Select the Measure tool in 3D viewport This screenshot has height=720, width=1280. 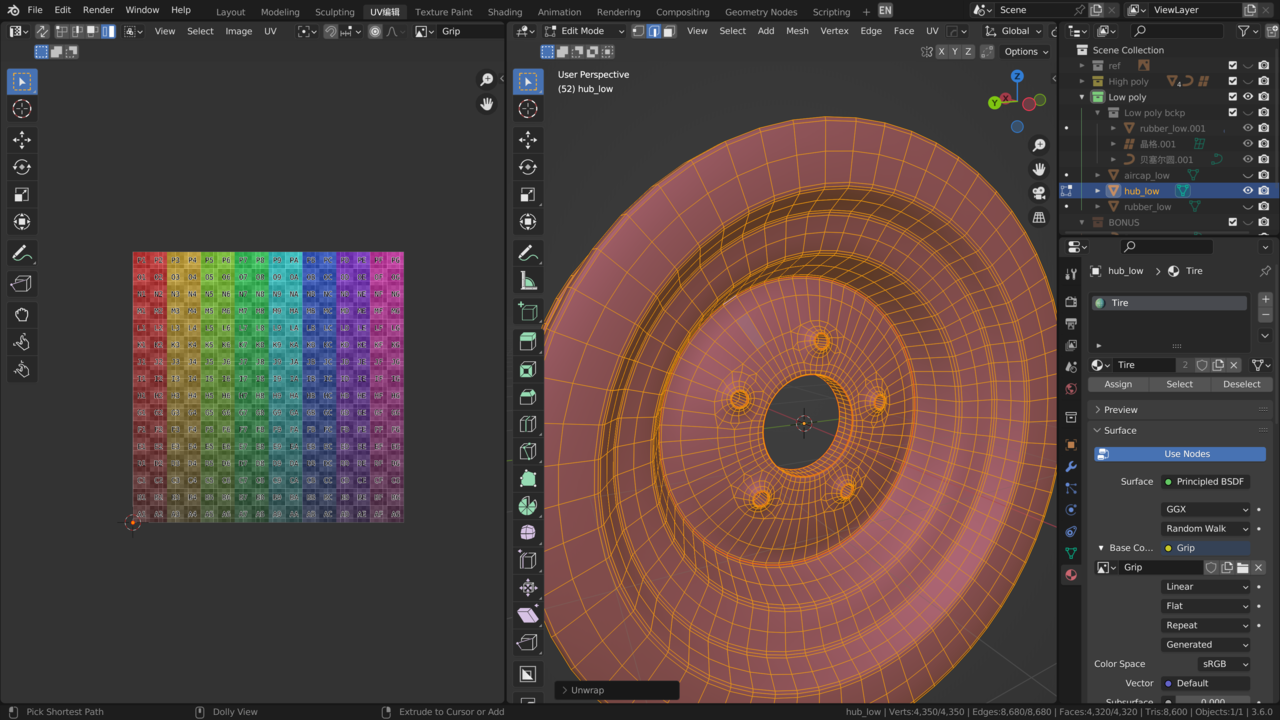[529, 281]
